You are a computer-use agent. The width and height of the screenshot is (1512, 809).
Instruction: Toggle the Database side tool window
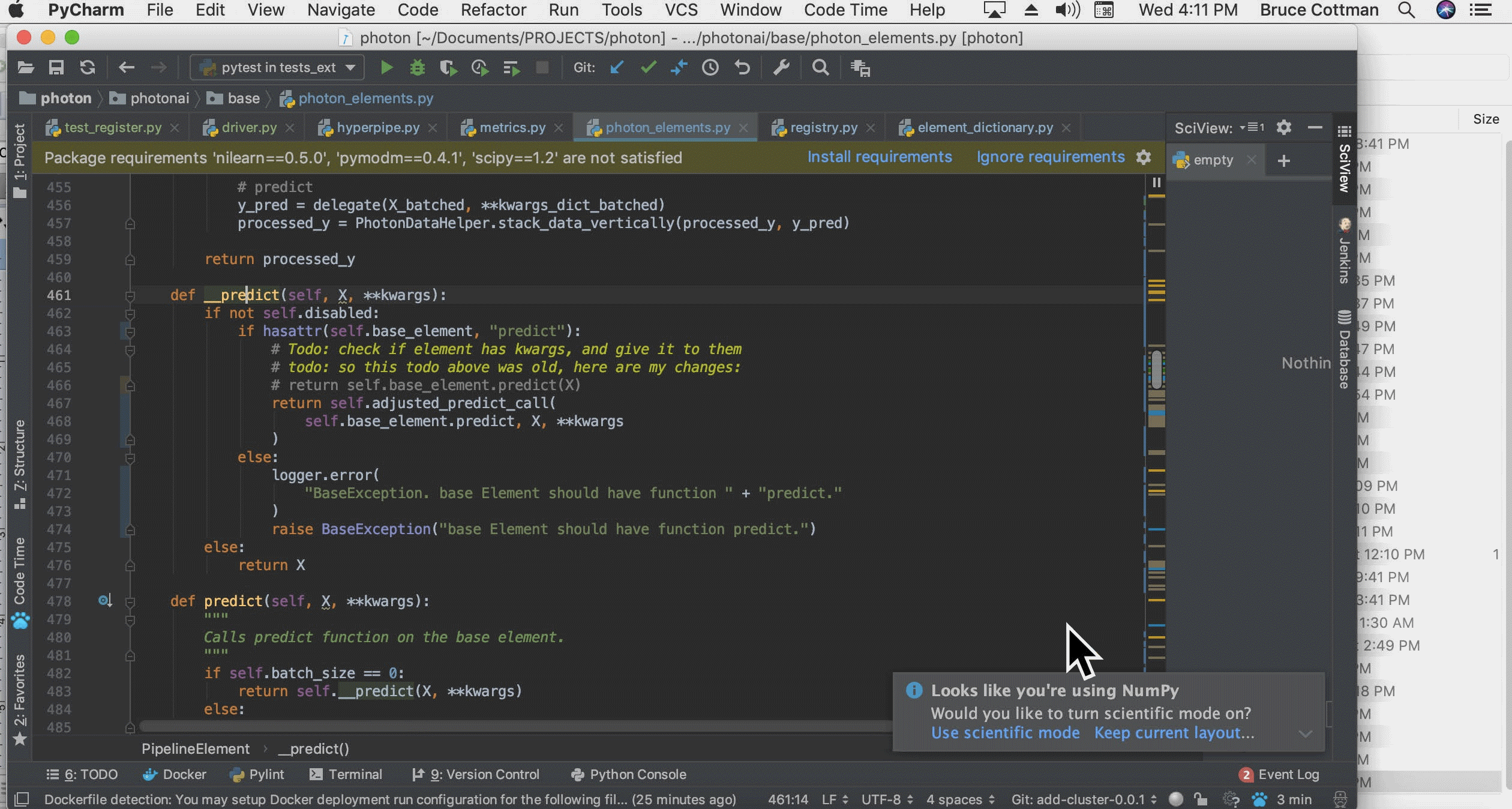(1345, 349)
